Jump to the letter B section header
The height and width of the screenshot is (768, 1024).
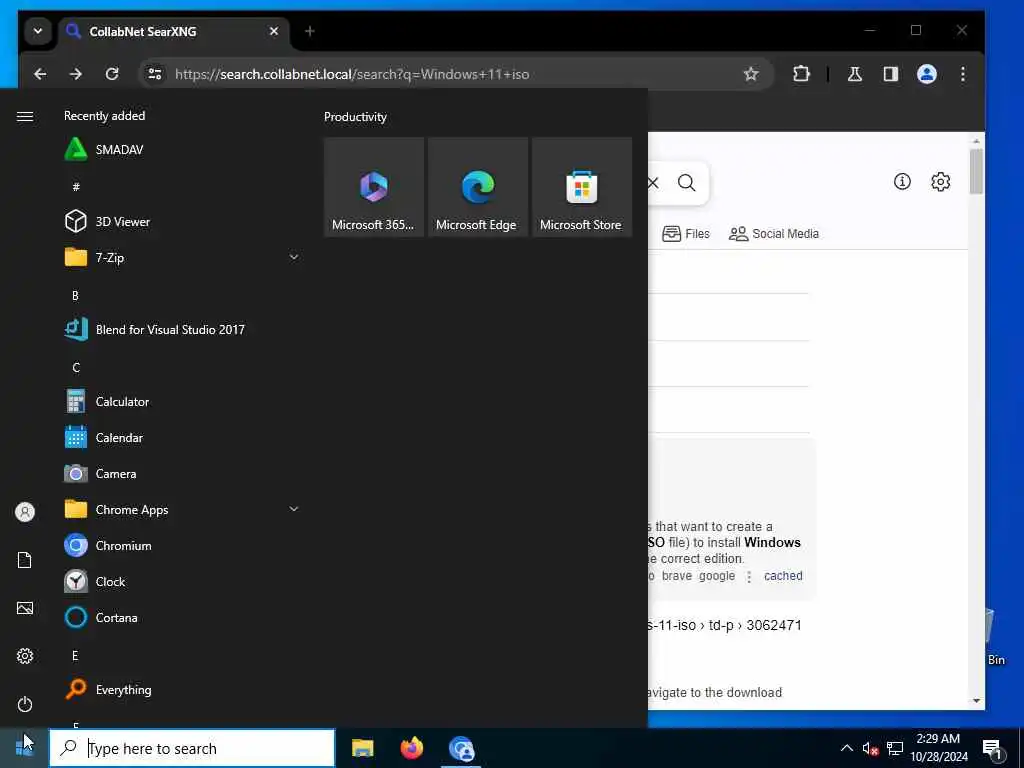click(x=75, y=296)
